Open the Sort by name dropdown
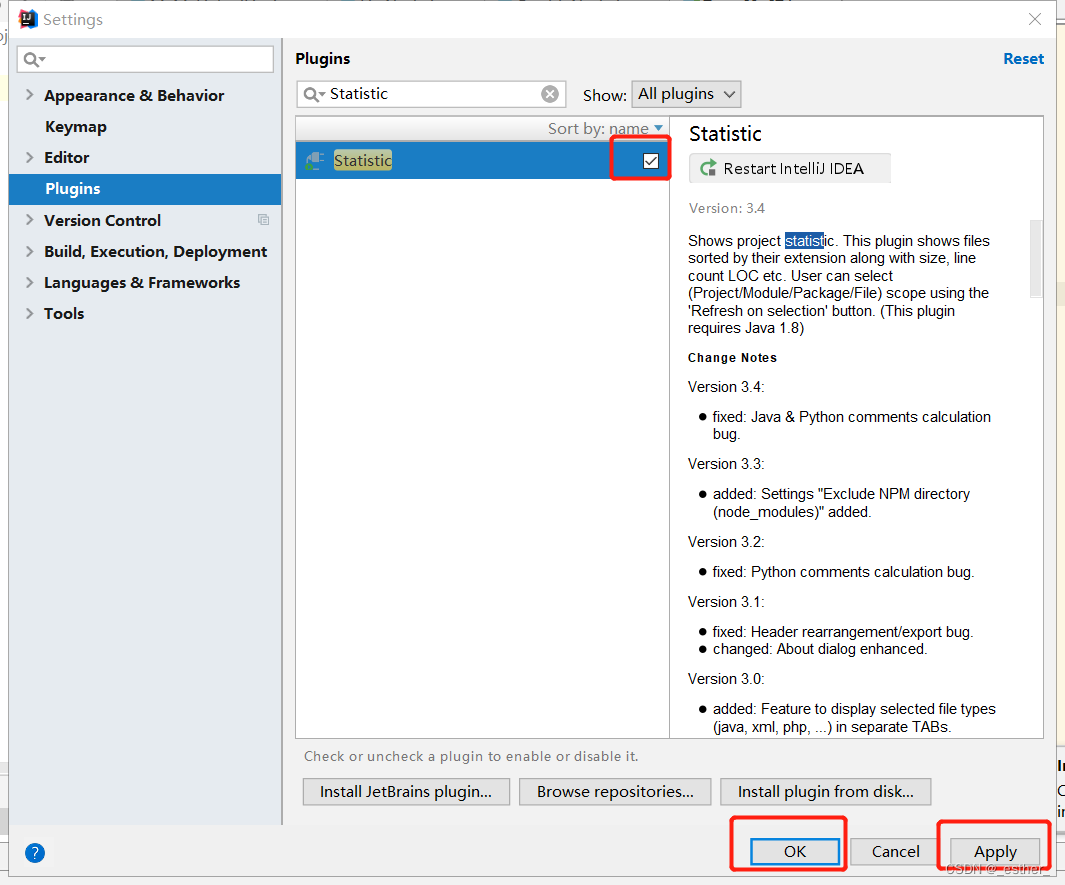 pos(605,128)
